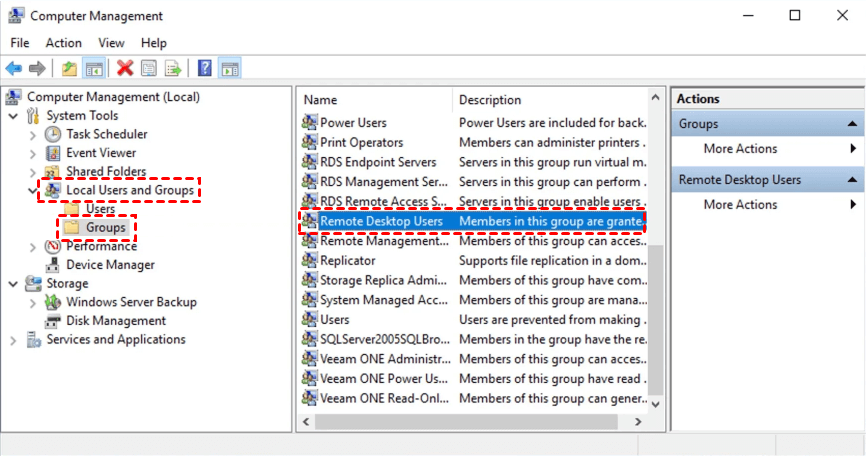Expand the Task Scheduler tree node
This screenshot has height=456, width=866.
pos(33,135)
